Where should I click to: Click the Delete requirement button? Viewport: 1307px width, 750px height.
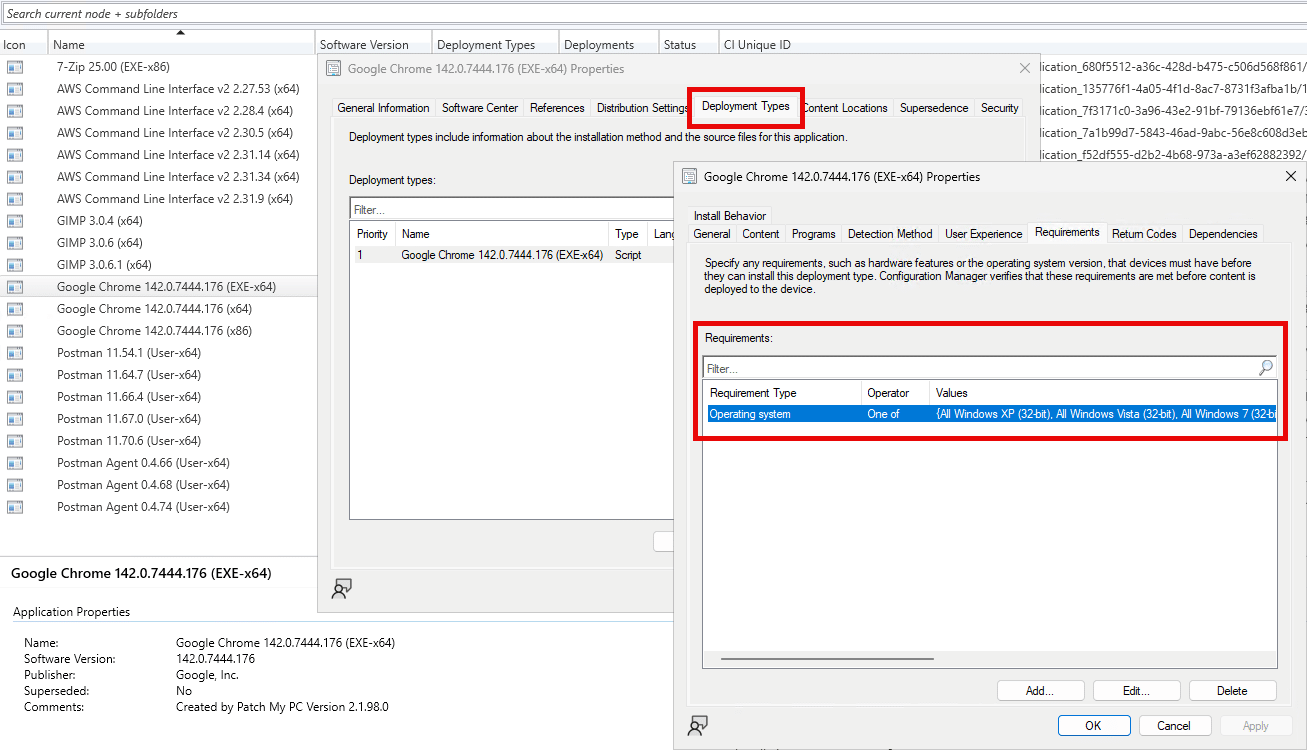pyautogui.click(x=1231, y=691)
